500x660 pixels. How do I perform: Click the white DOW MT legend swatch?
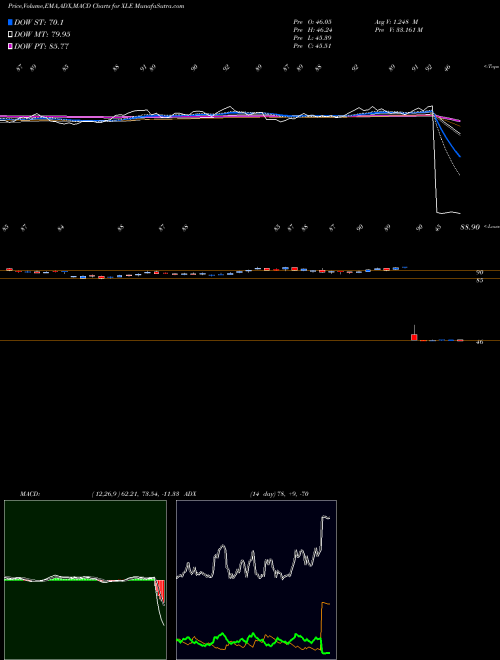[11, 35]
